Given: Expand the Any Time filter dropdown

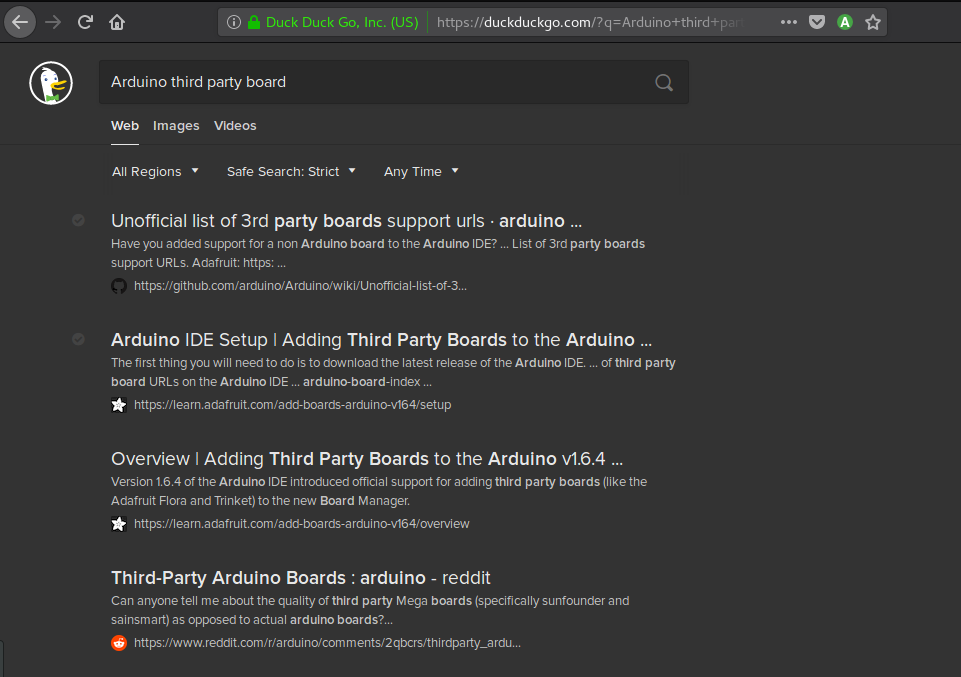Looking at the screenshot, I should (420, 171).
